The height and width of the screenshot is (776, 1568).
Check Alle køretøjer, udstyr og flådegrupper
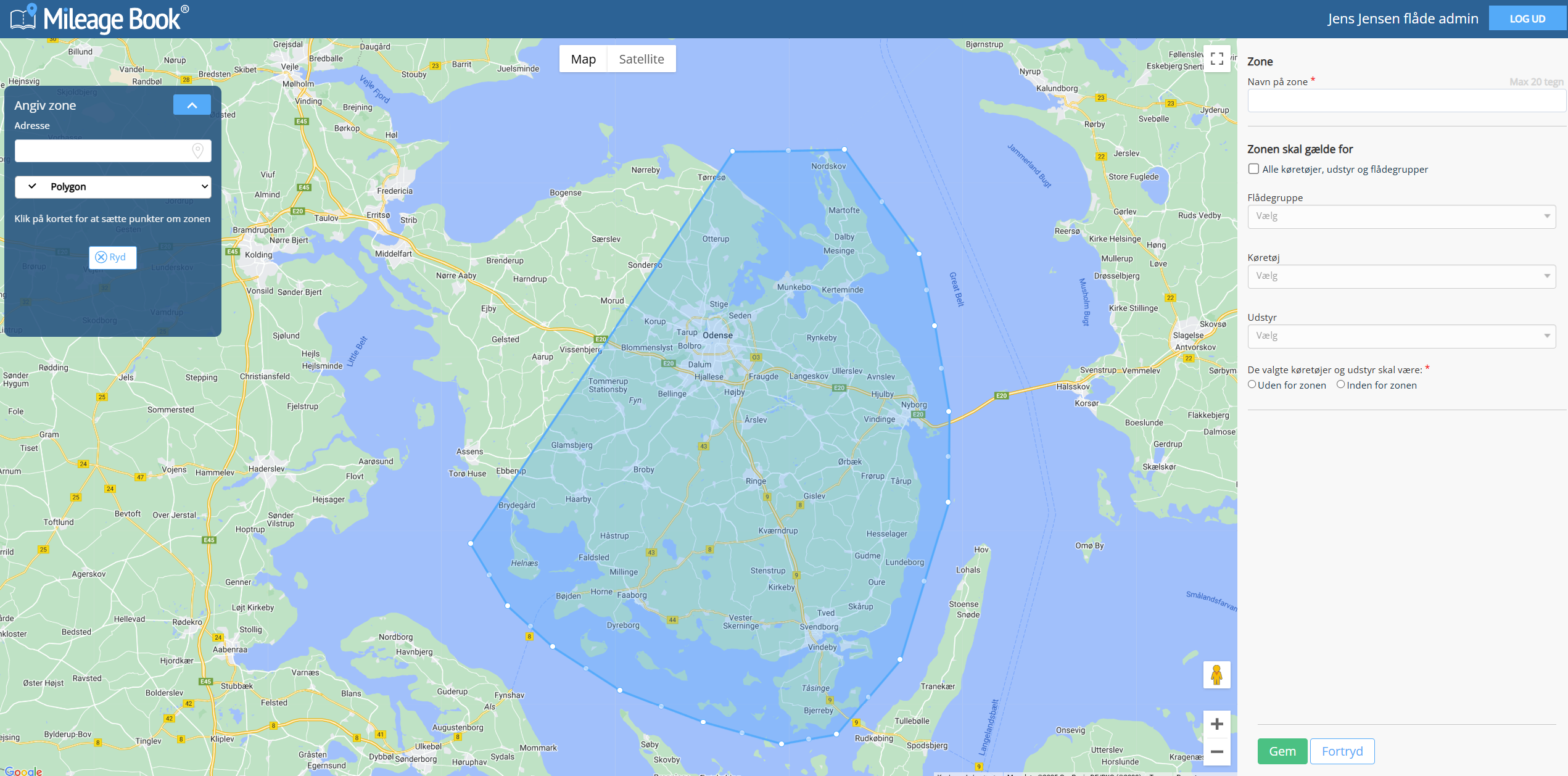(x=1253, y=169)
